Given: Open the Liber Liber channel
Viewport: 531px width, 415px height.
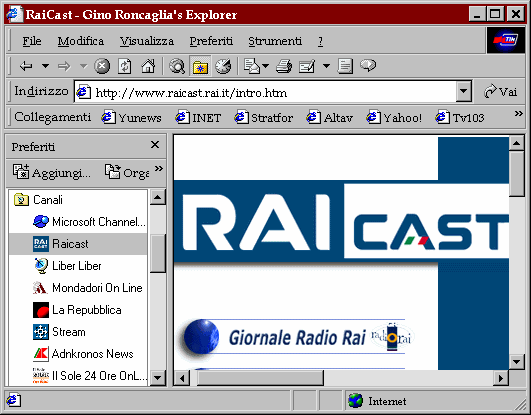Looking at the screenshot, I should point(68,266).
